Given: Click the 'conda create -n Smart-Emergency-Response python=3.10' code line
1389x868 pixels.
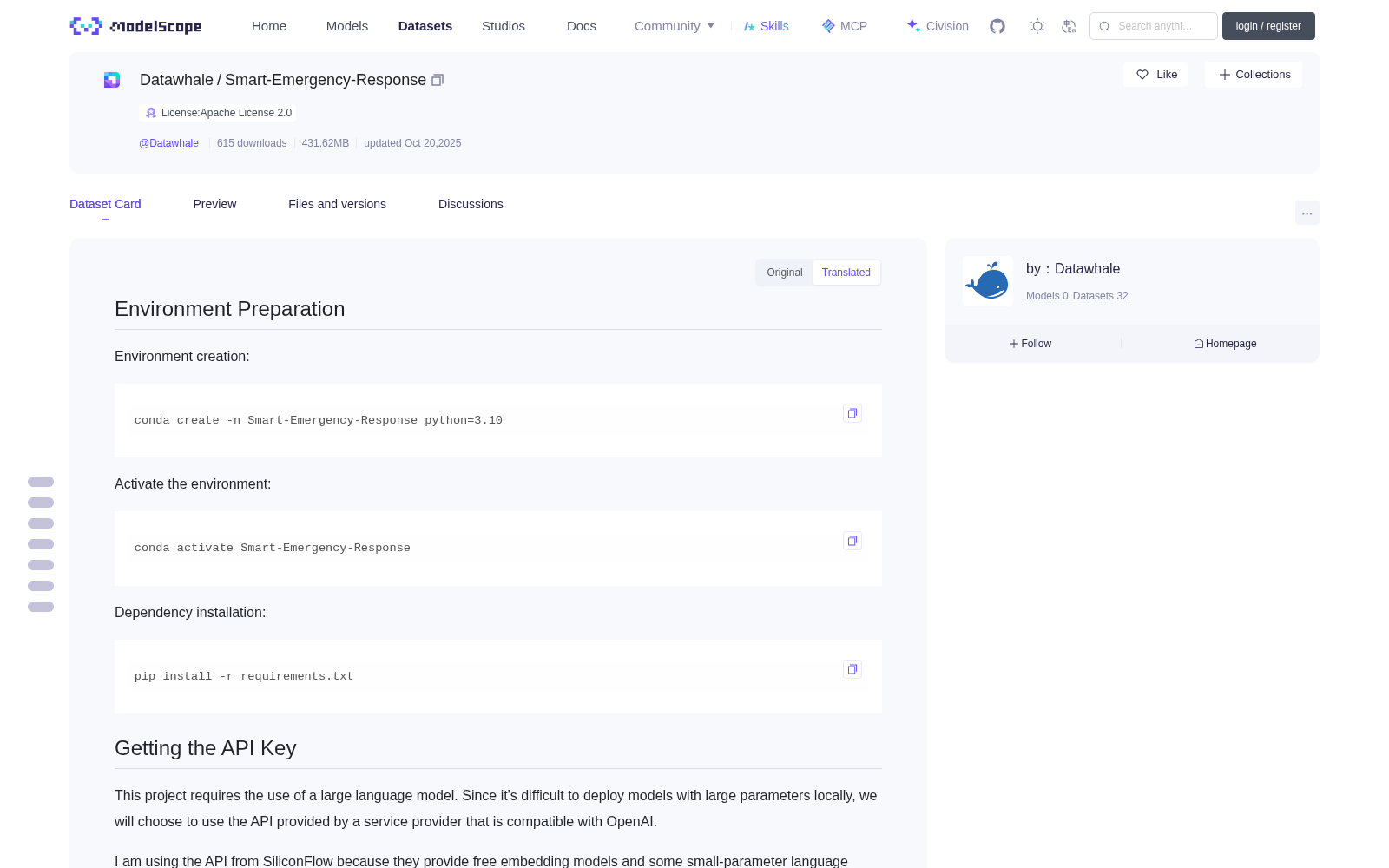Looking at the screenshot, I should 319,420.
